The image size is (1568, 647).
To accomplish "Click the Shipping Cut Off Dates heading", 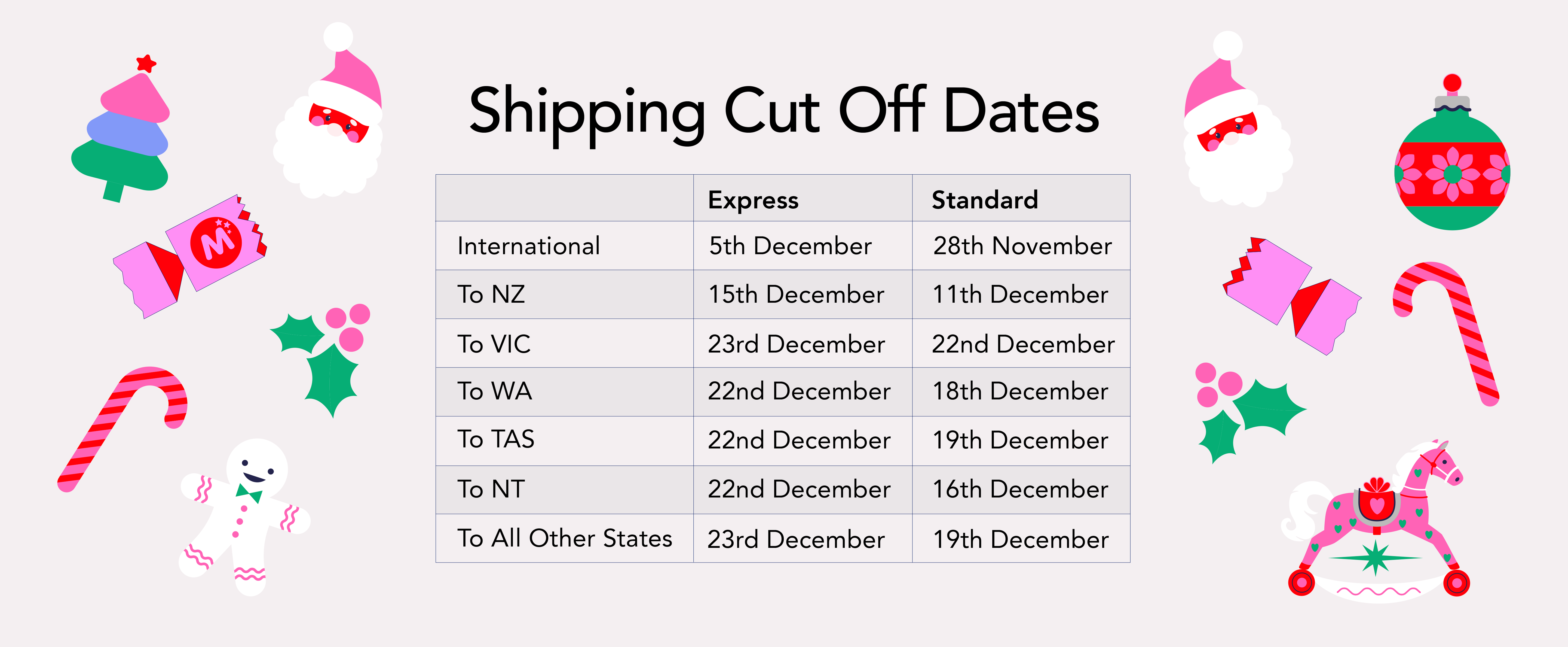I will pos(784,111).
